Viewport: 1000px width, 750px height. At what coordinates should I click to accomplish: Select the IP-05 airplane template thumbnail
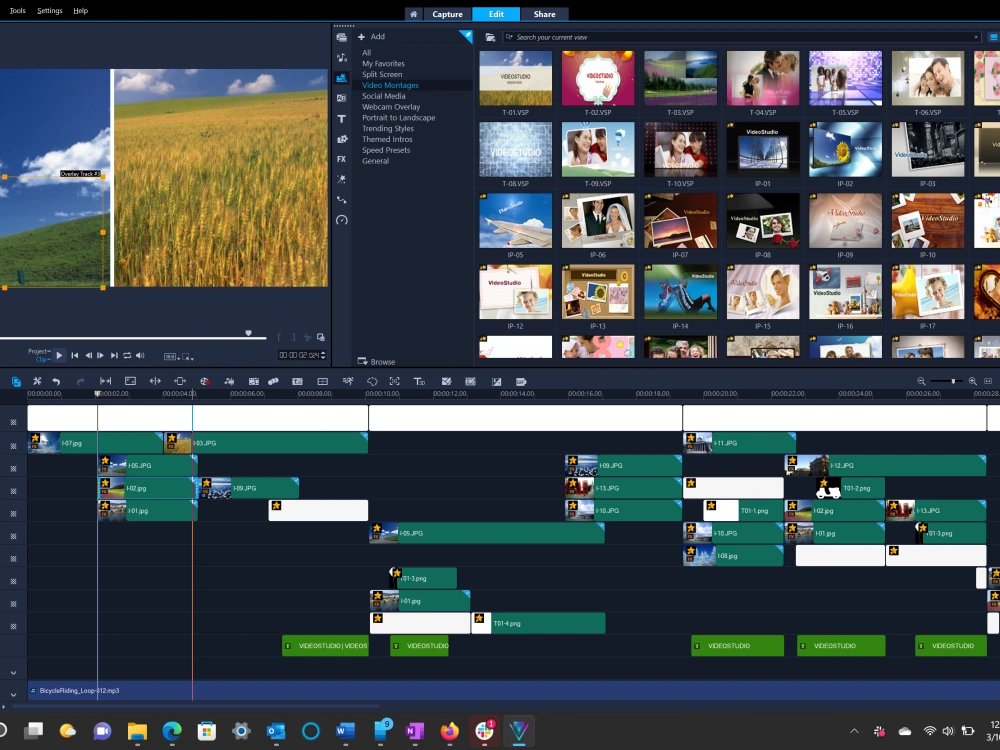(x=515, y=221)
